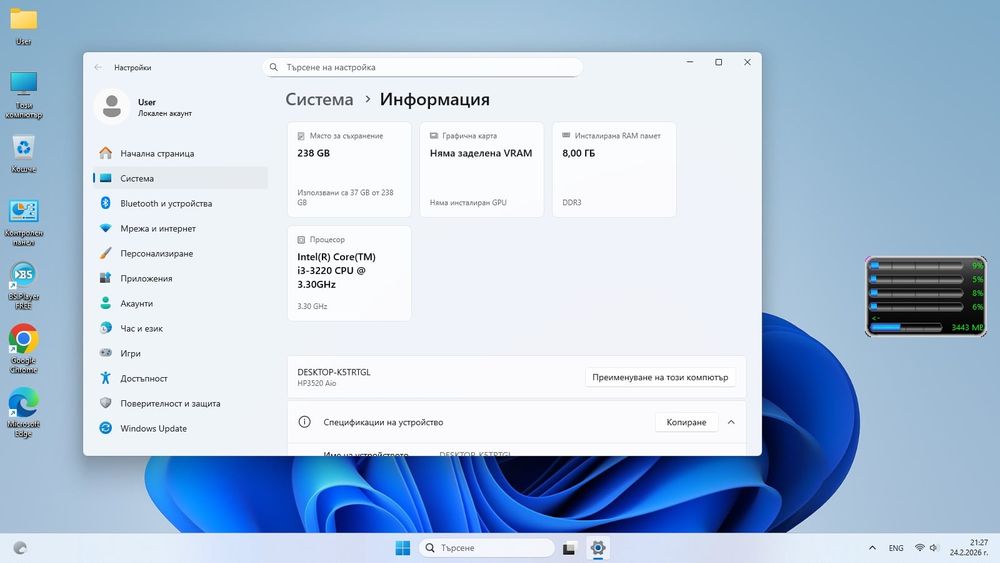
Task: Click the info icon next to Спецификации на устройство
Action: point(304,421)
